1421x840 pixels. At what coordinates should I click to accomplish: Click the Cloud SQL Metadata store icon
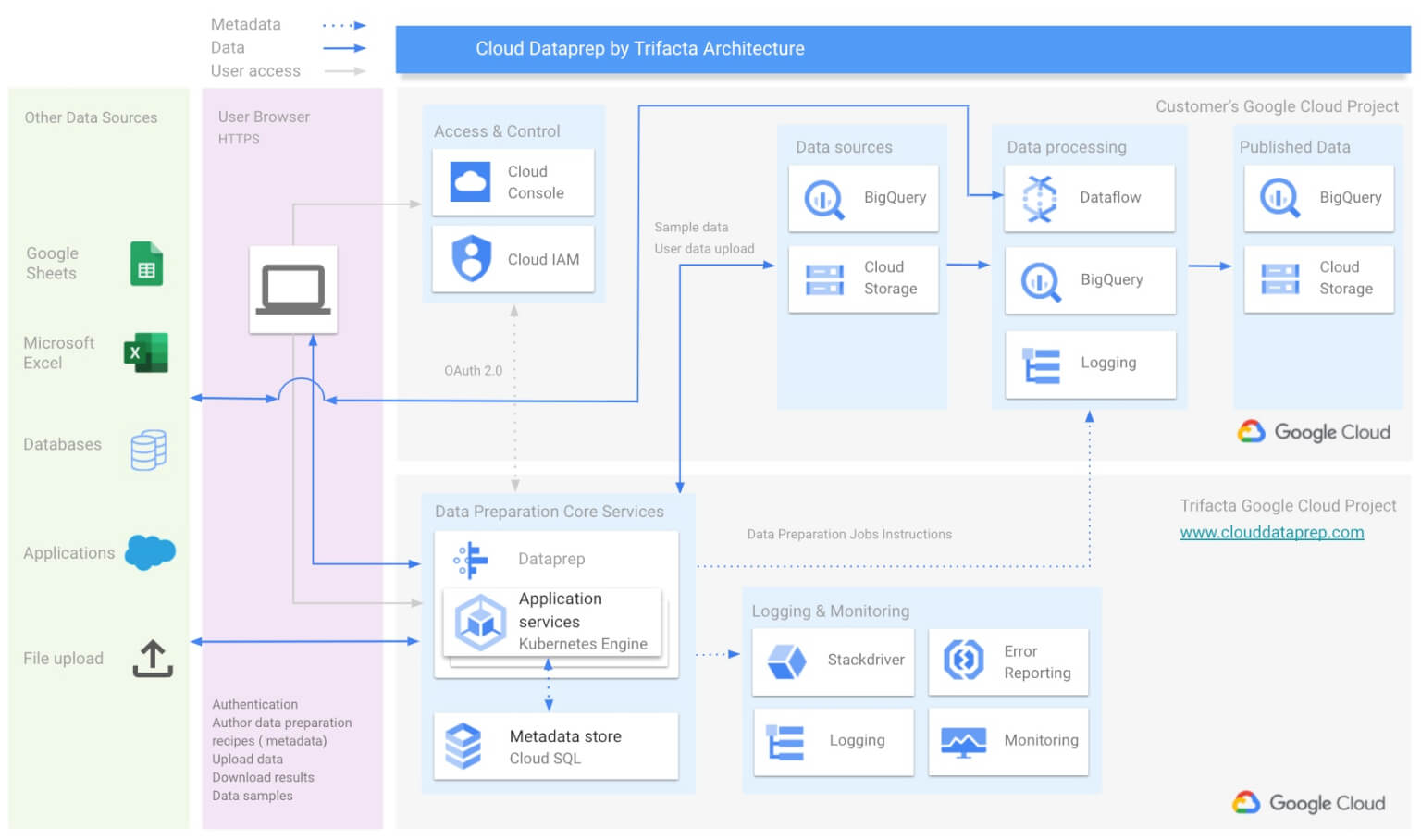(x=463, y=747)
